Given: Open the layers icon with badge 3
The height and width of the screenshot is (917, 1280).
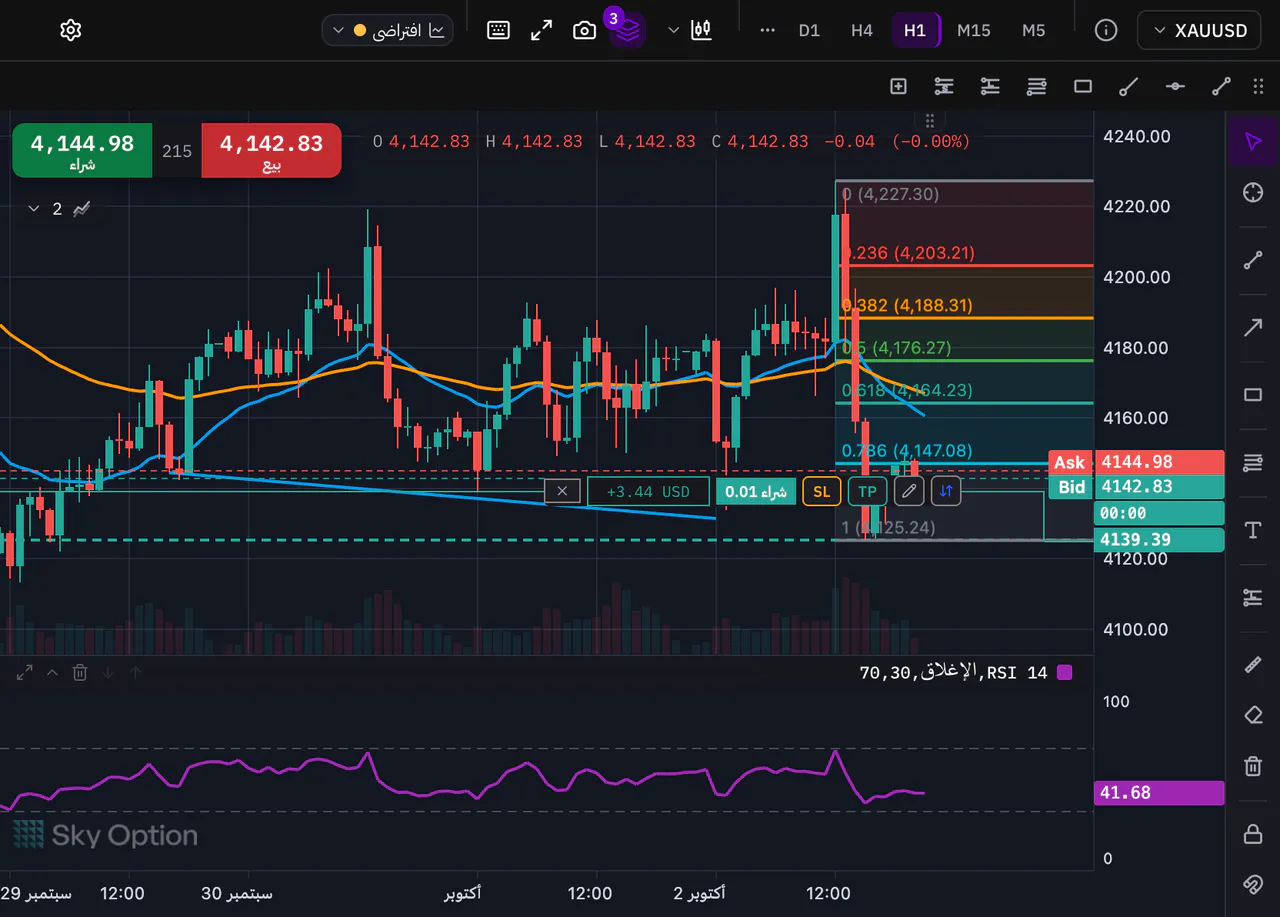Looking at the screenshot, I should click(x=628, y=30).
